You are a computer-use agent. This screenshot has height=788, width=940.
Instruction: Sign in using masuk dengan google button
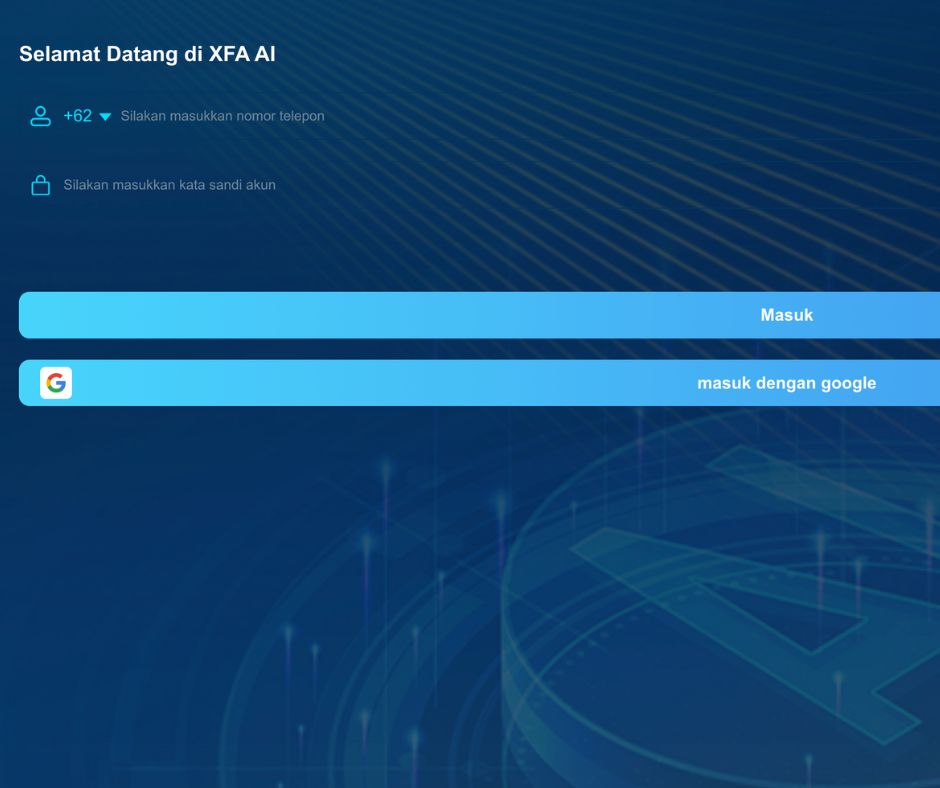[x=480, y=383]
